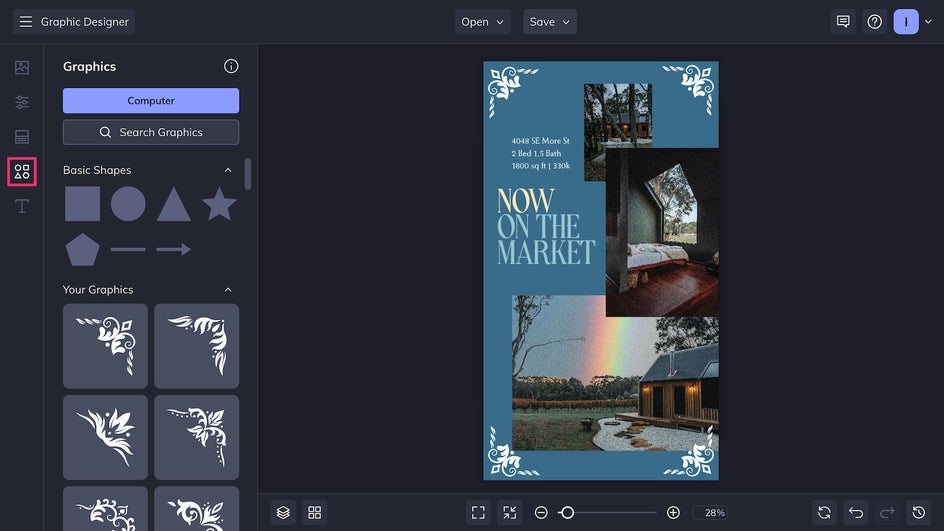Select the bedroom interior photo on canvas

coord(662,232)
